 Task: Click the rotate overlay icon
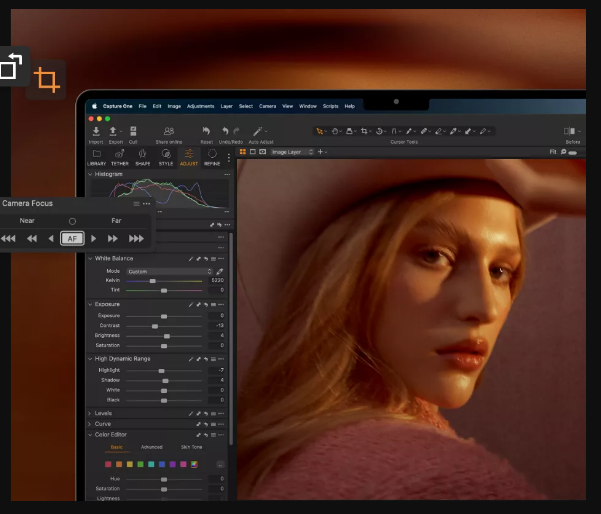coord(11,66)
